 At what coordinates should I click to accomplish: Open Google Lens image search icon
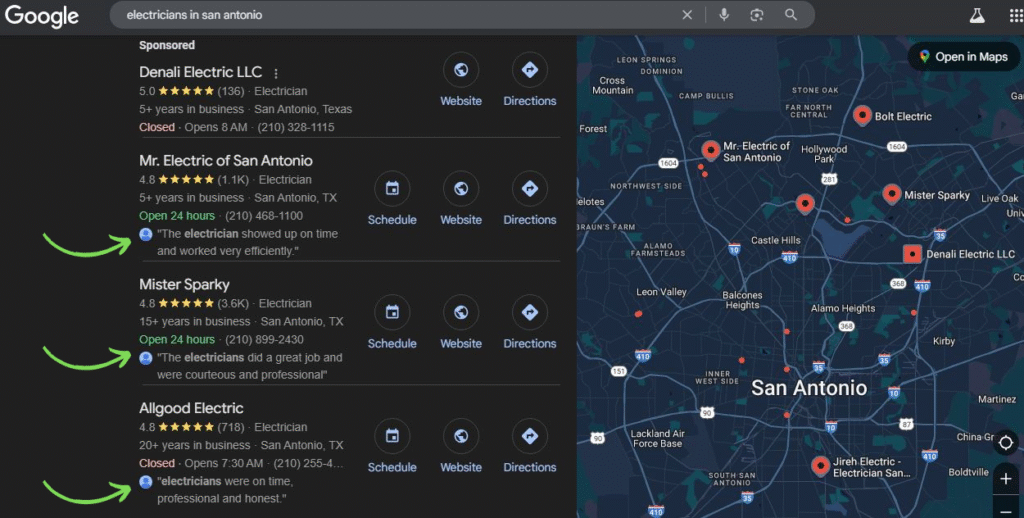tap(757, 15)
